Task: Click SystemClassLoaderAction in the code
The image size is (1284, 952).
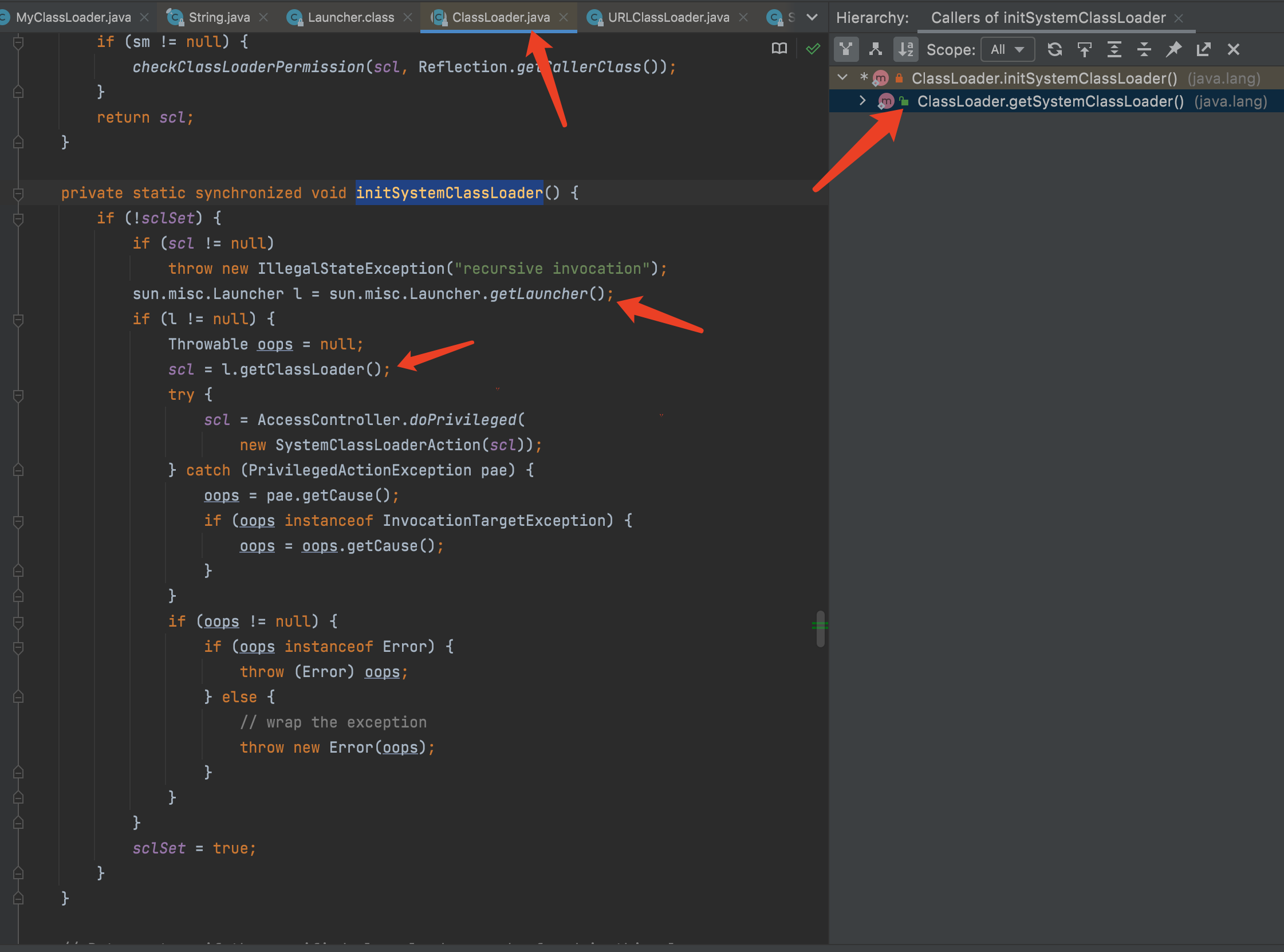Action: (378, 445)
